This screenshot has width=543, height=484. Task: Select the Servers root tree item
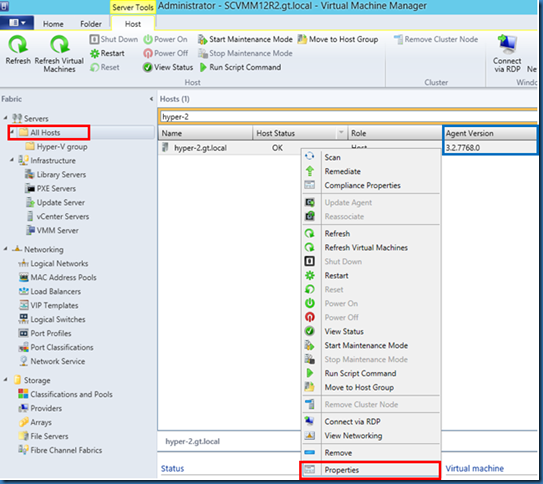pos(30,118)
